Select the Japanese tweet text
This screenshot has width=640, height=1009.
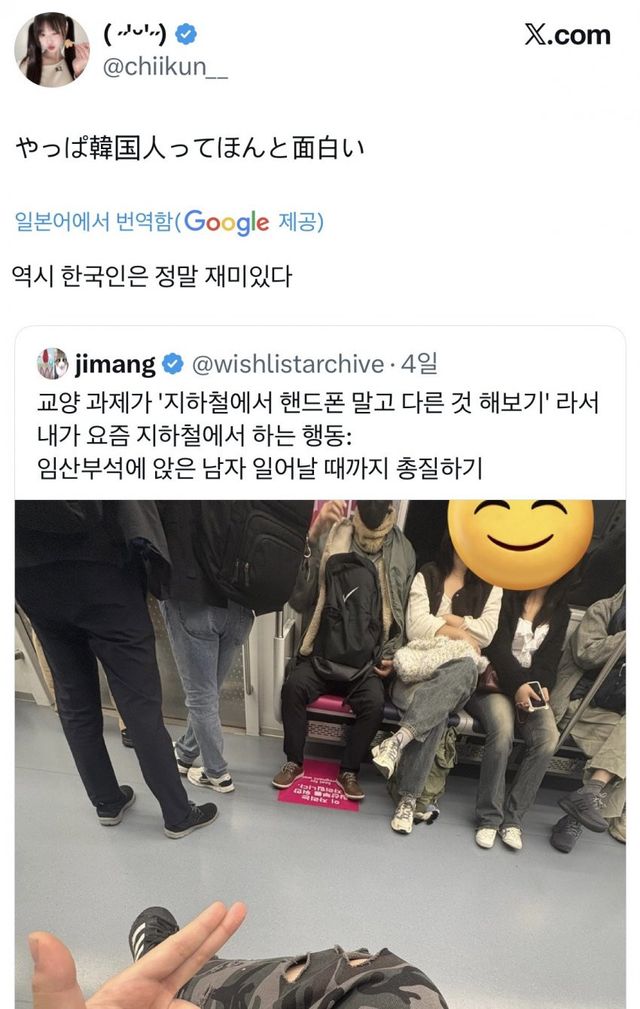click(x=189, y=149)
